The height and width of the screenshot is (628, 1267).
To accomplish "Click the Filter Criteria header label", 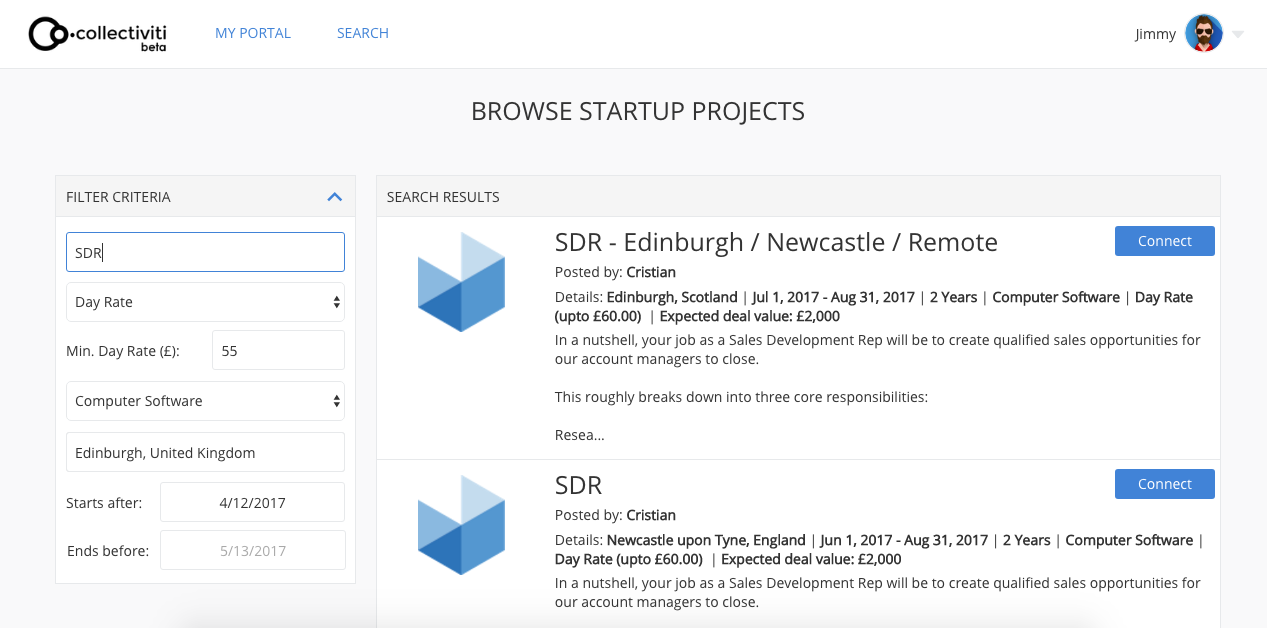I will (x=118, y=197).
